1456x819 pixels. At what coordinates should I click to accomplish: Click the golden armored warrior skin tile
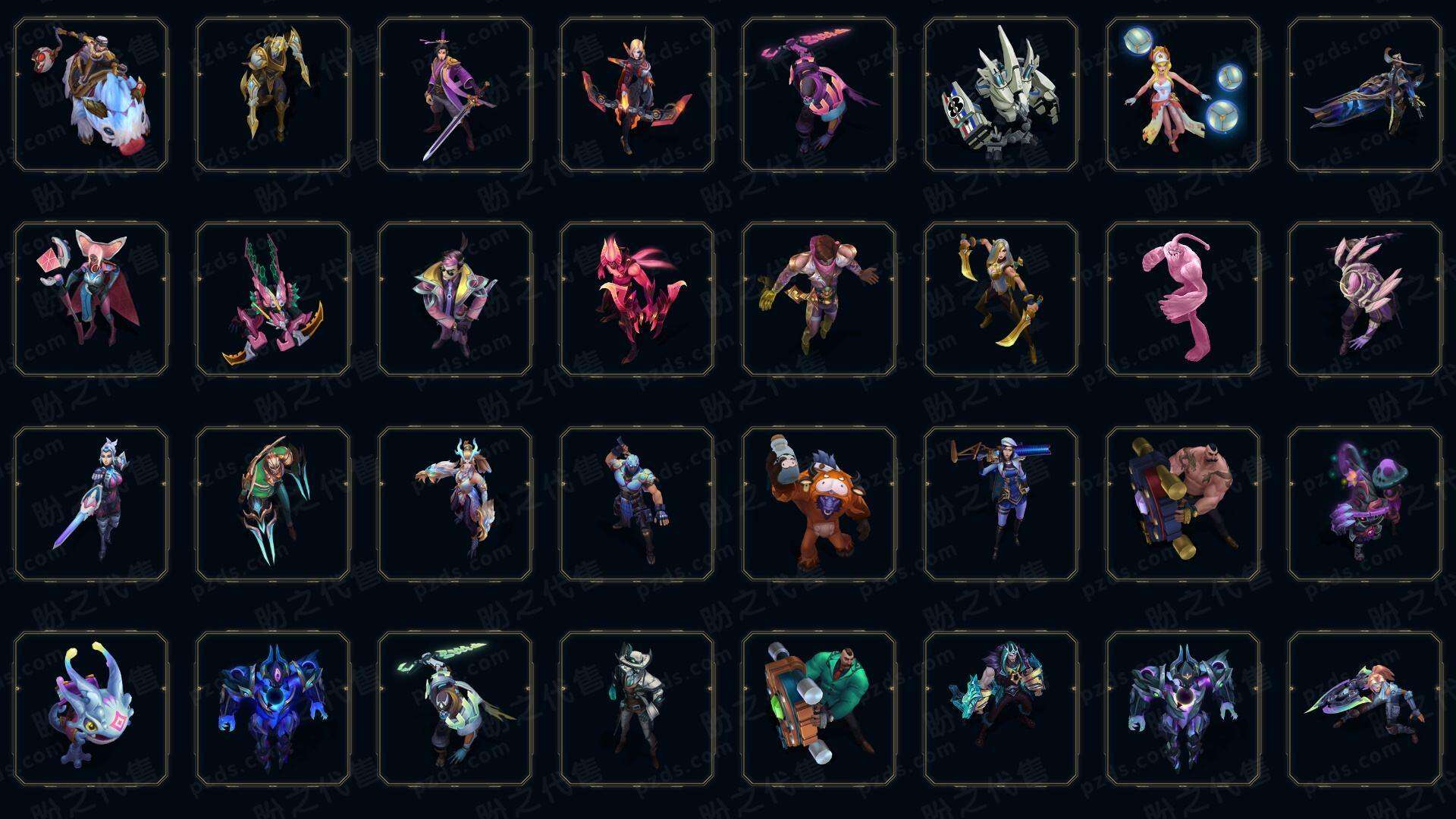click(273, 95)
